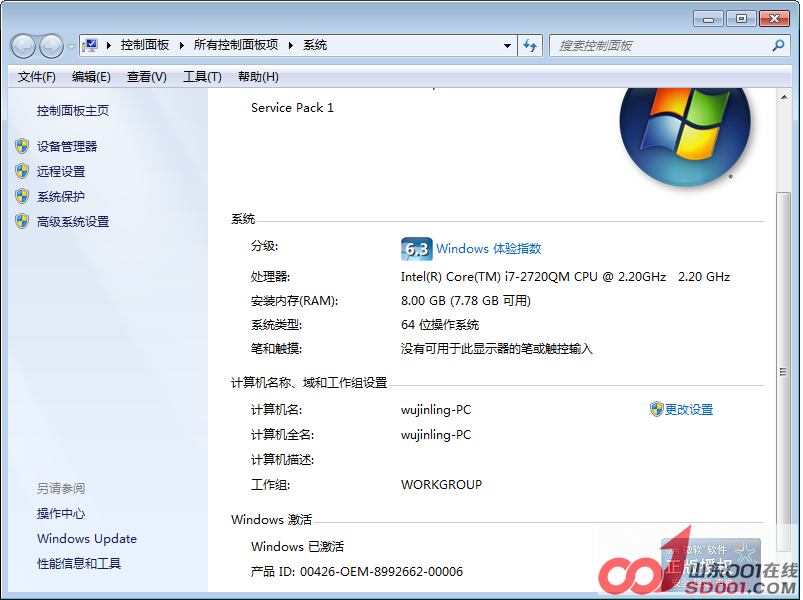The height and width of the screenshot is (600, 803).
Task: Click the magnifier icon in the search box
Action: click(x=779, y=46)
